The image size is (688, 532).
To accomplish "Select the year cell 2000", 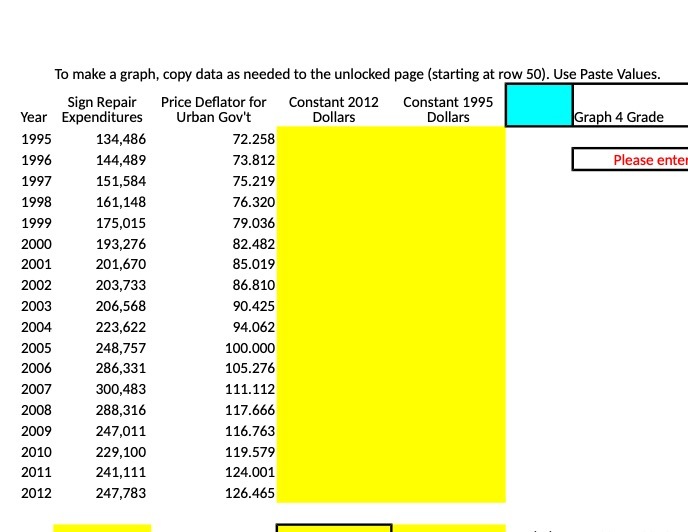I will pyautogui.click(x=36, y=244).
